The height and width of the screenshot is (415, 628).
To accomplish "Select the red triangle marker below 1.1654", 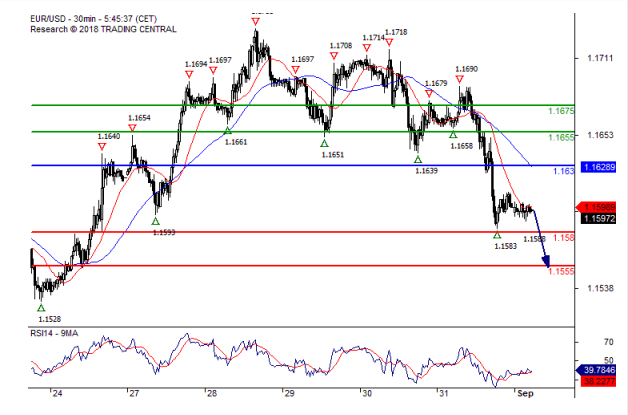I will [133, 128].
